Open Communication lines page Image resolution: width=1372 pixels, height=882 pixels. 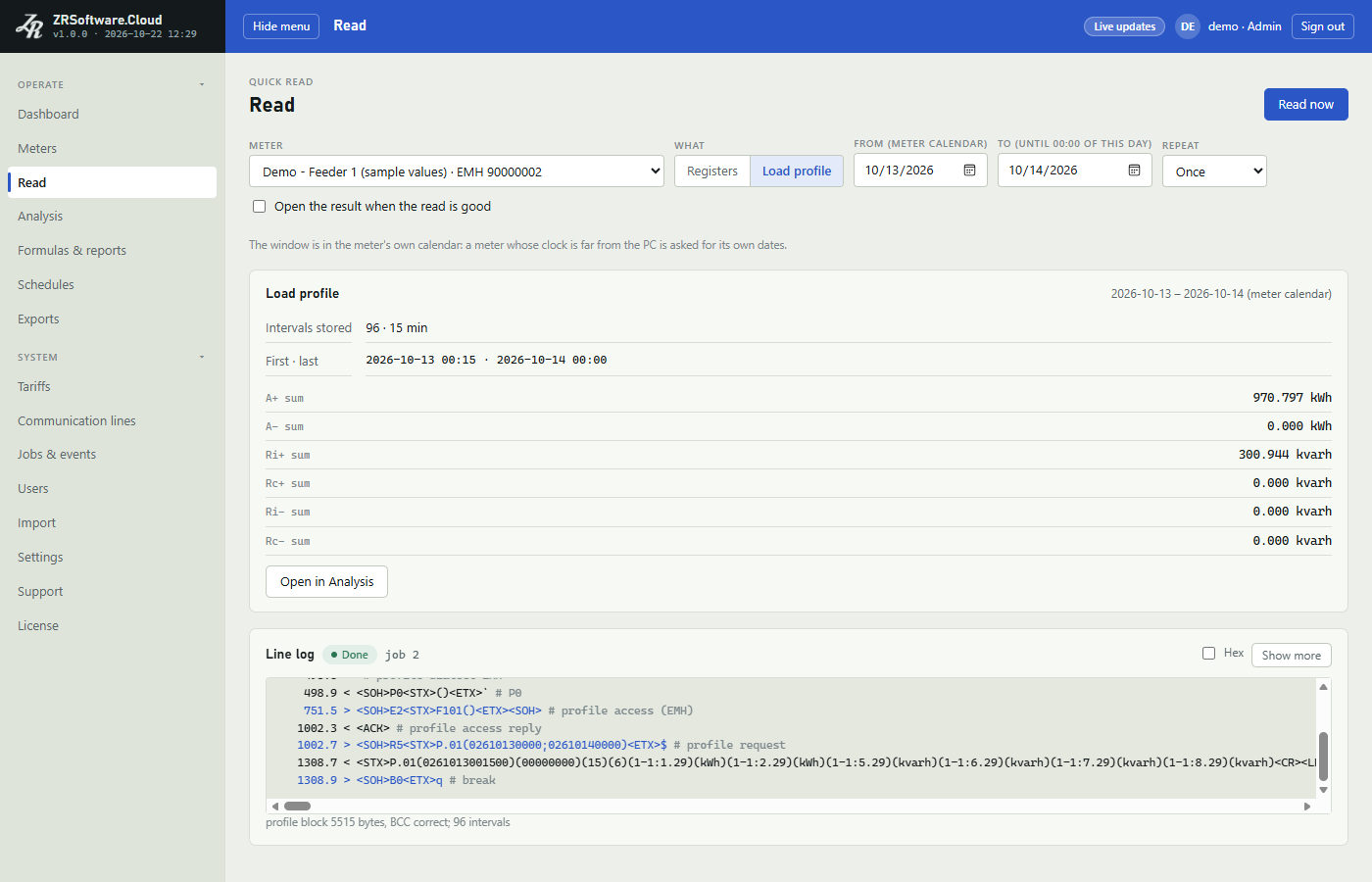click(112, 421)
